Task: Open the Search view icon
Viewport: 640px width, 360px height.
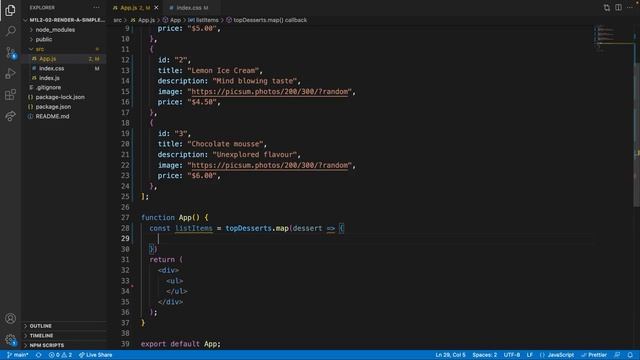Action: pyautogui.click(x=11, y=31)
